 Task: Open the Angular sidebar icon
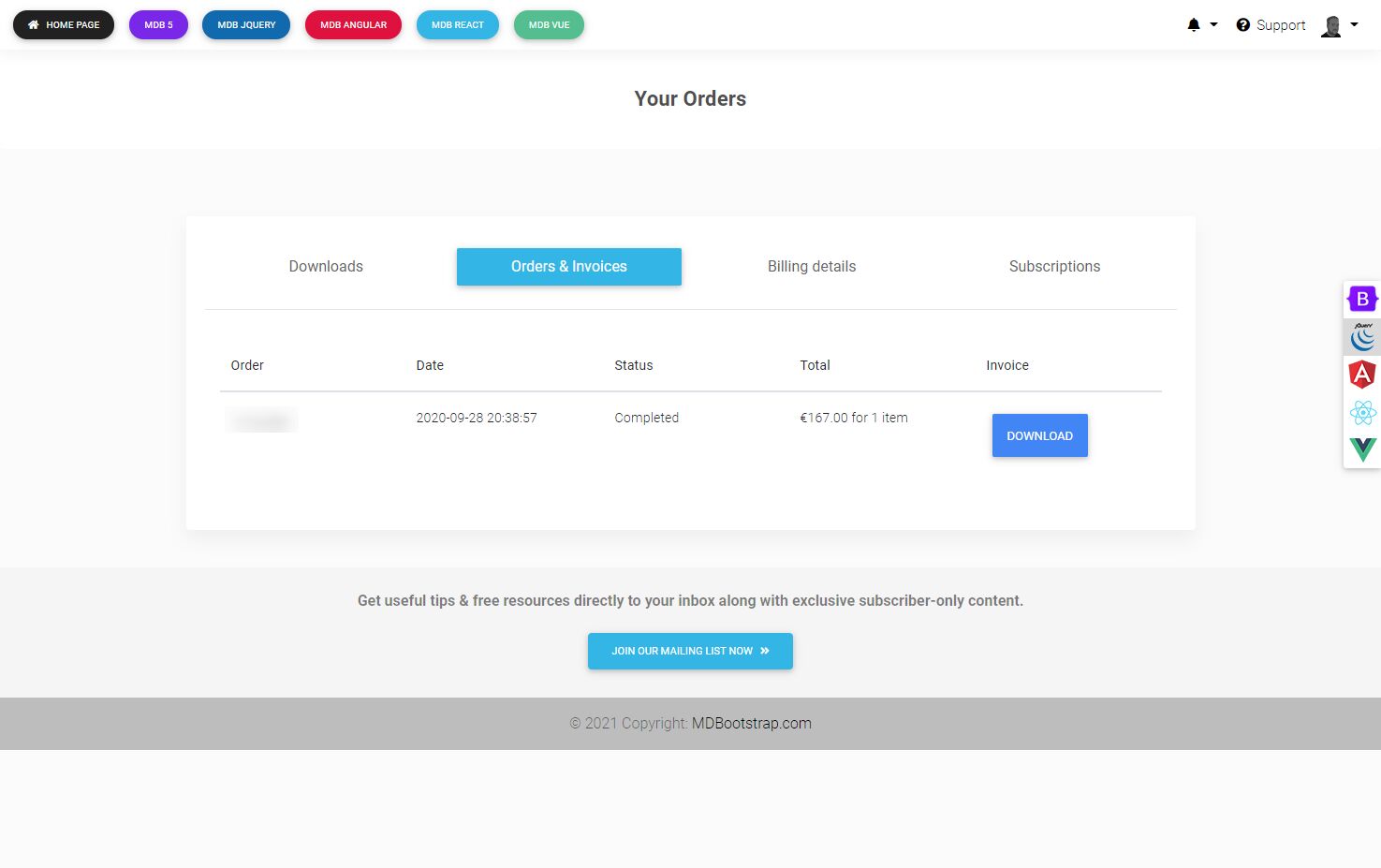coord(1362,375)
